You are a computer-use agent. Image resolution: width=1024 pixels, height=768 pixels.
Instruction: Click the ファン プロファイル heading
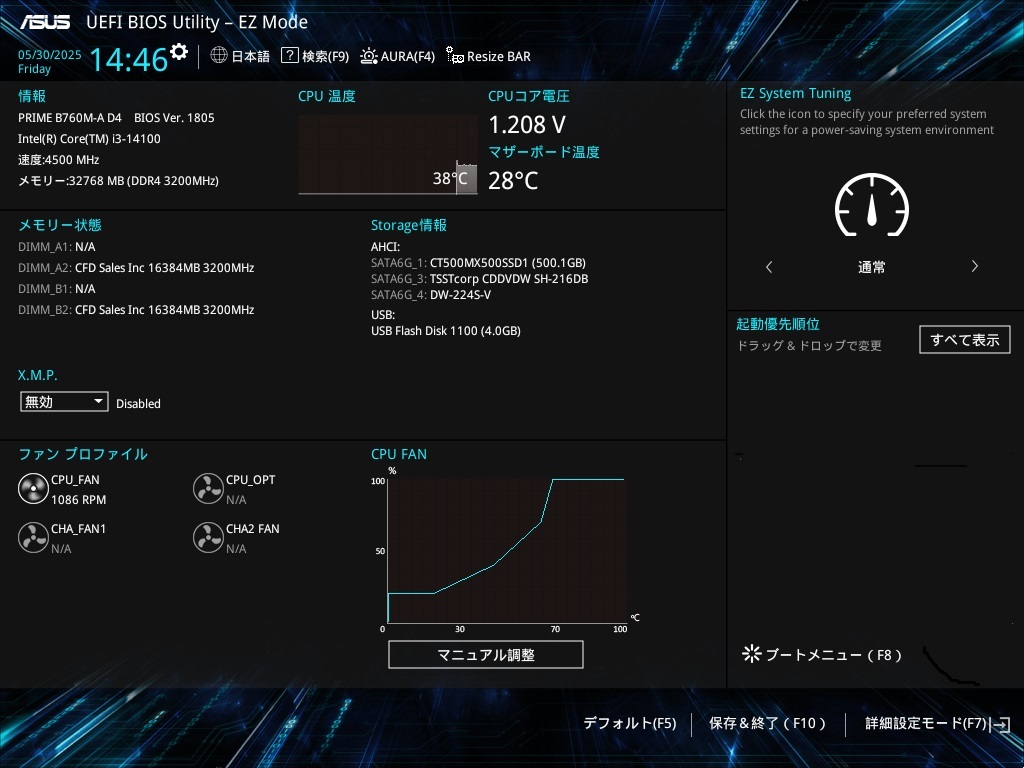click(83, 454)
